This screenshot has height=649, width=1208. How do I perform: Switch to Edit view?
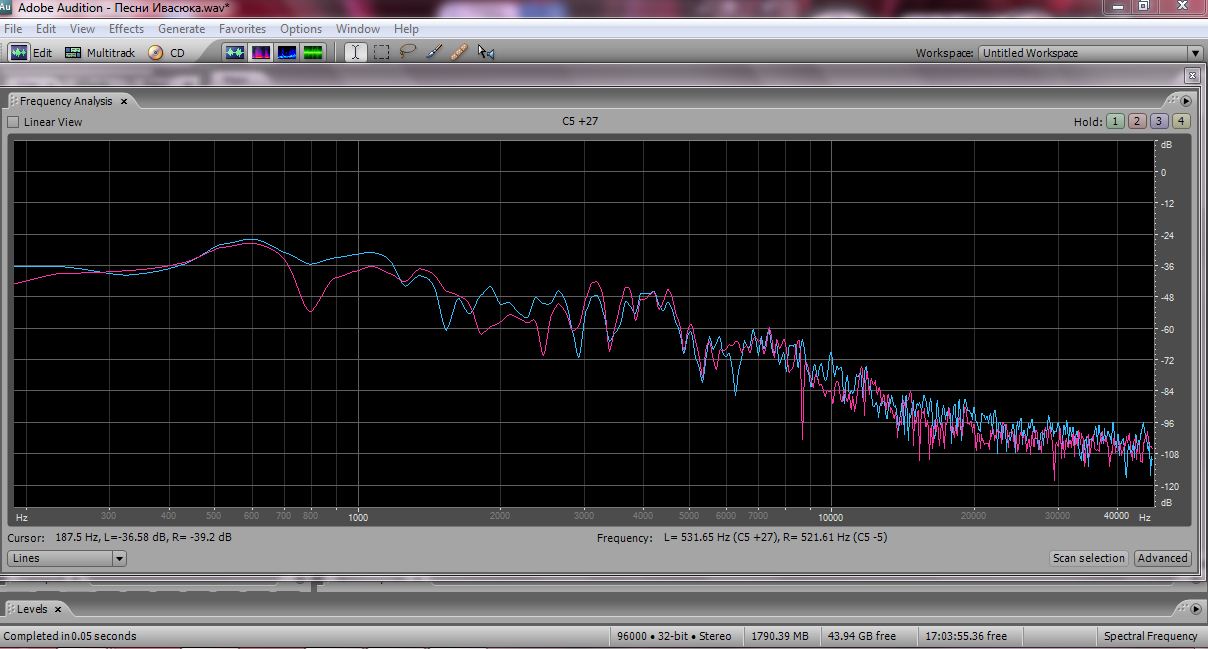point(31,53)
